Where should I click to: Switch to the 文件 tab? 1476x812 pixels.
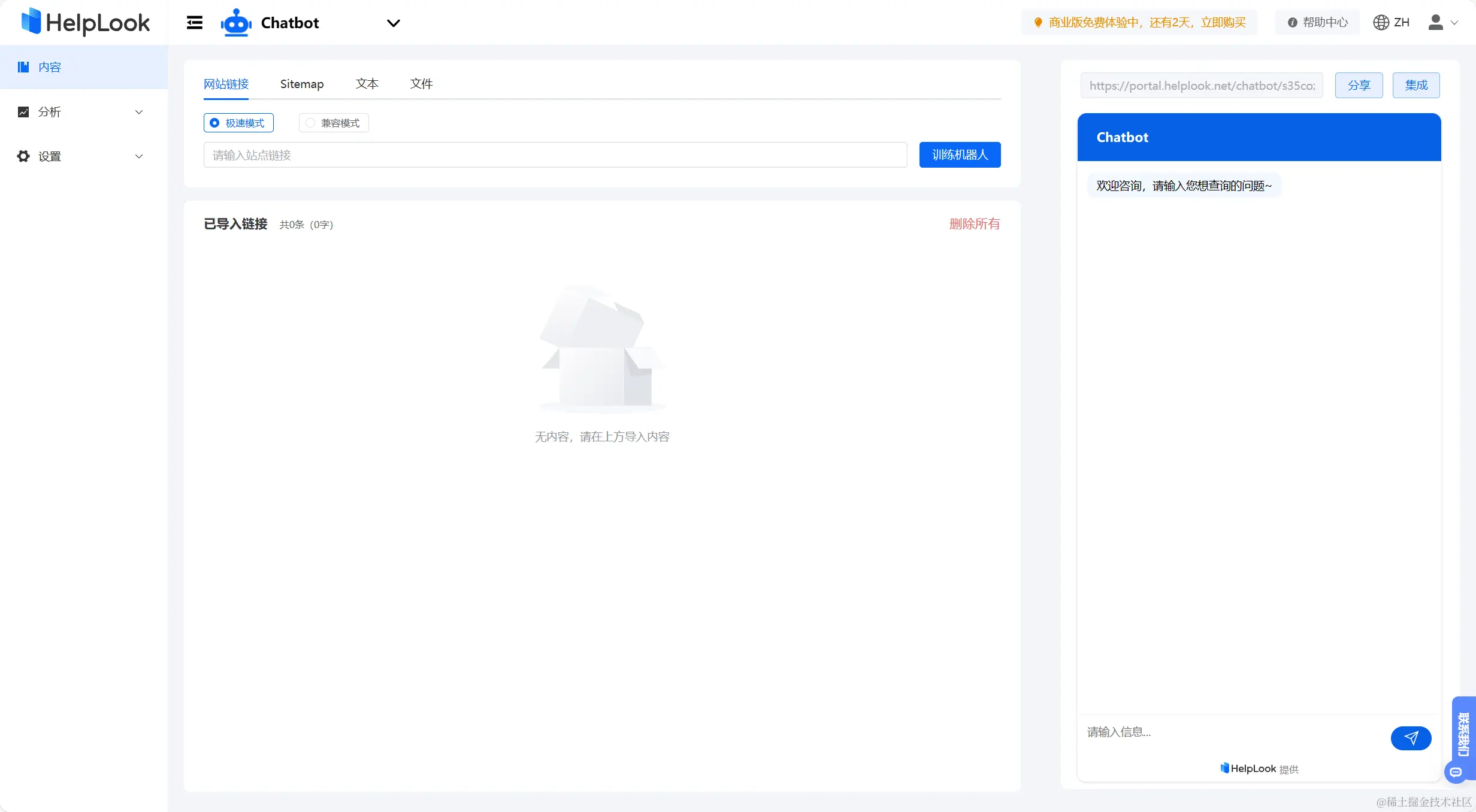(421, 84)
